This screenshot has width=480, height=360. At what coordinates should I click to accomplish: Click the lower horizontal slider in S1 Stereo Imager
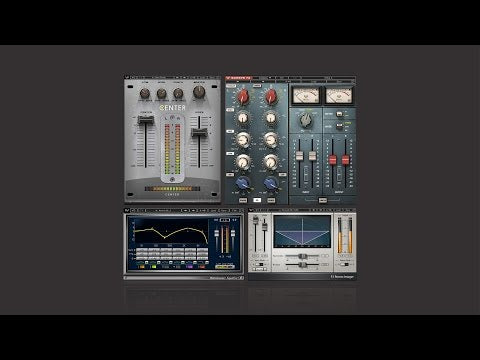(x=302, y=265)
